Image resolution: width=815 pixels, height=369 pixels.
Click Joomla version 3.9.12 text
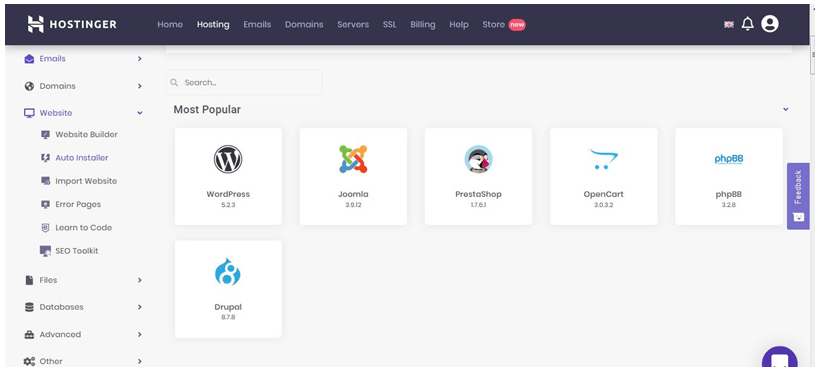(x=353, y=205)
